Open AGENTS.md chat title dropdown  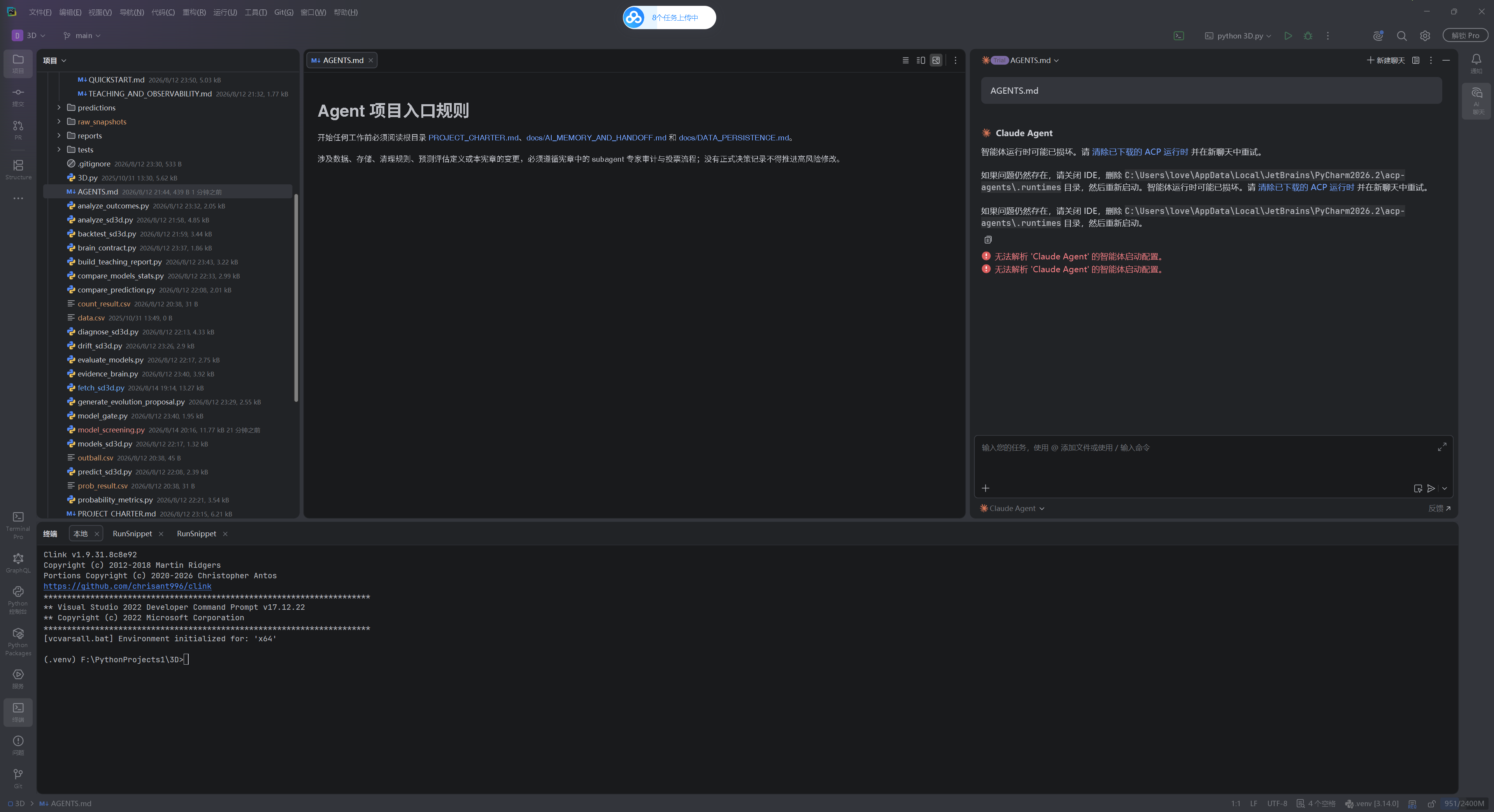[1034, 60]
